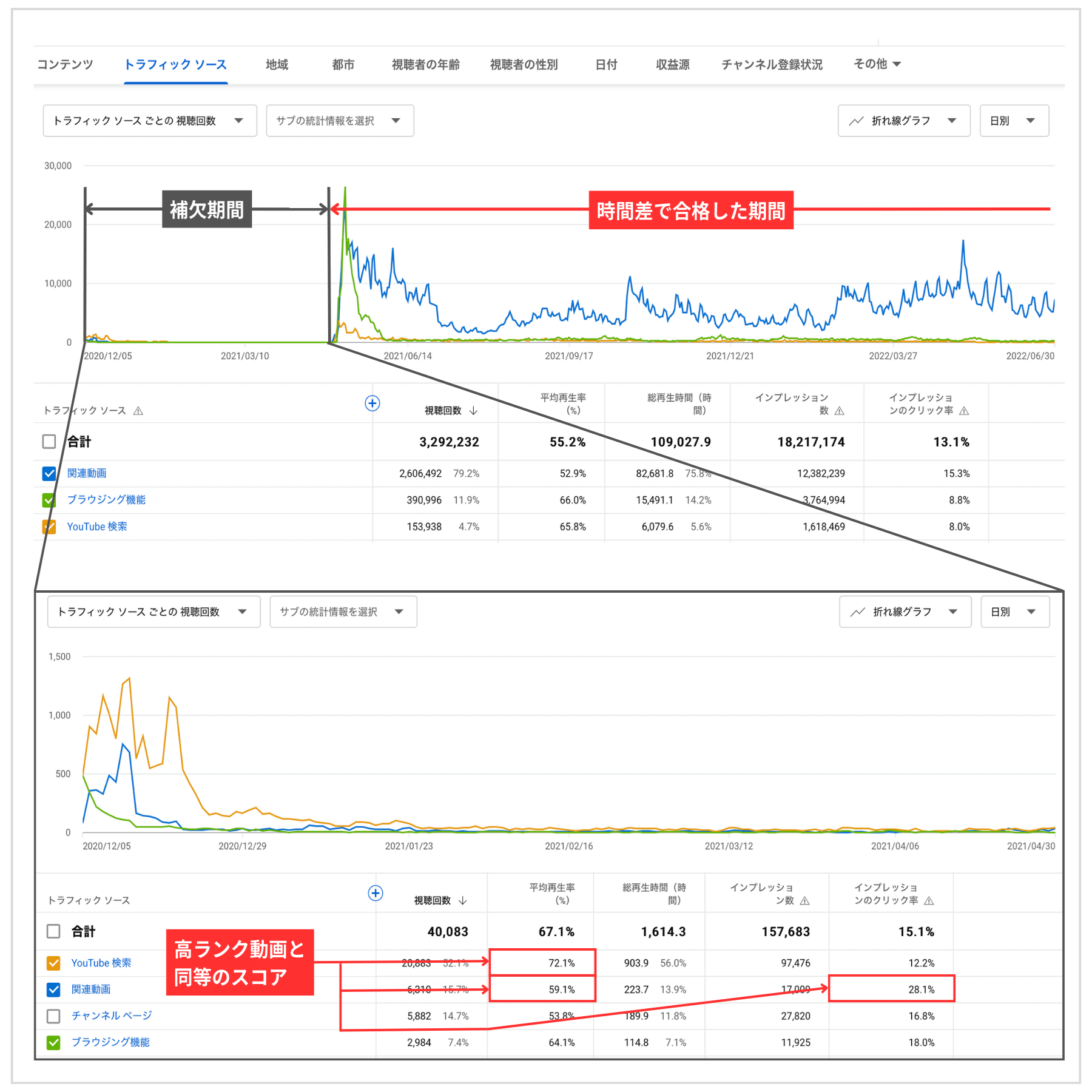This screenshot has width=1092, height=1092.
Task: Toggle the lower 合計 checkbox
Action: [x=53, y=931]
